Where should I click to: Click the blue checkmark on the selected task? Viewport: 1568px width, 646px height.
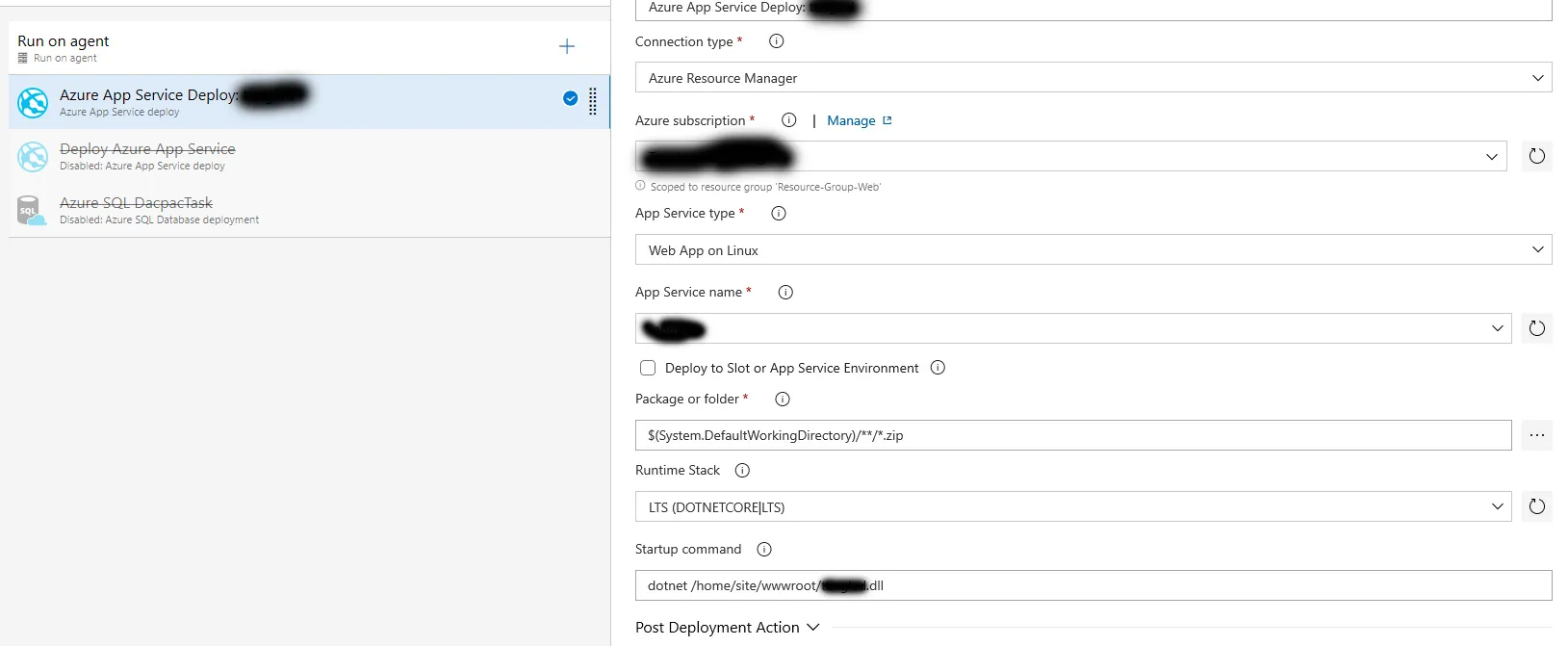point(570,98)
